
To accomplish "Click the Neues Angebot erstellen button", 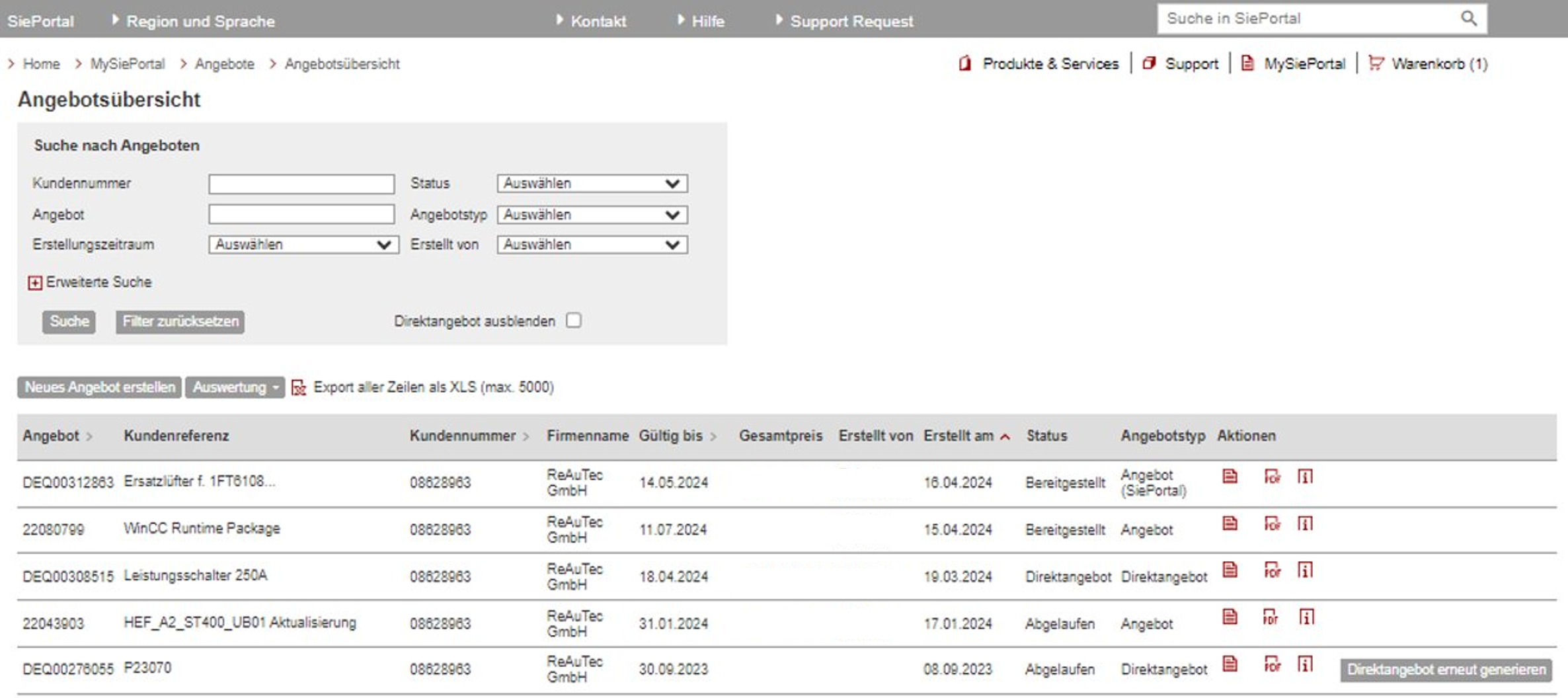I will 99,387.
